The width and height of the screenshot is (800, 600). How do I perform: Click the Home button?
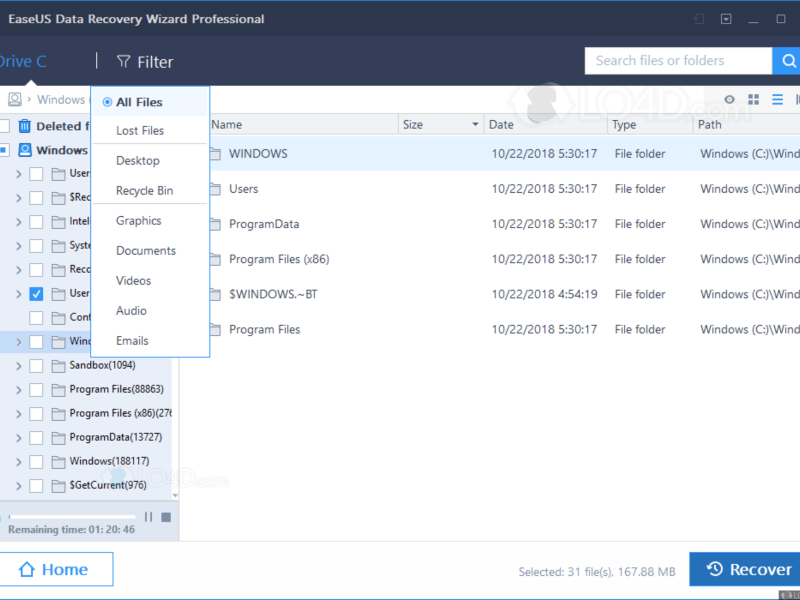coord(56,569)
